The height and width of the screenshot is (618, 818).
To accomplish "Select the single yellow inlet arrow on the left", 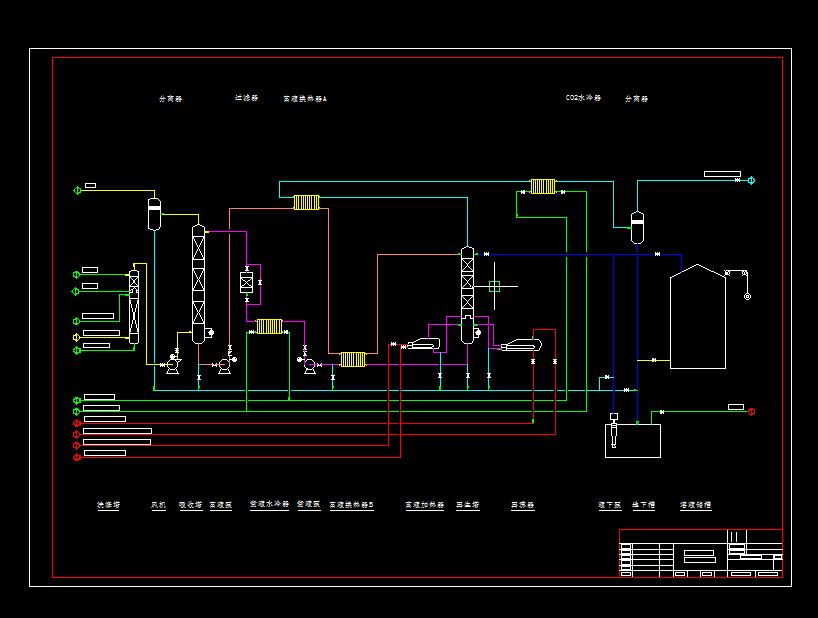I will [76, 337].
